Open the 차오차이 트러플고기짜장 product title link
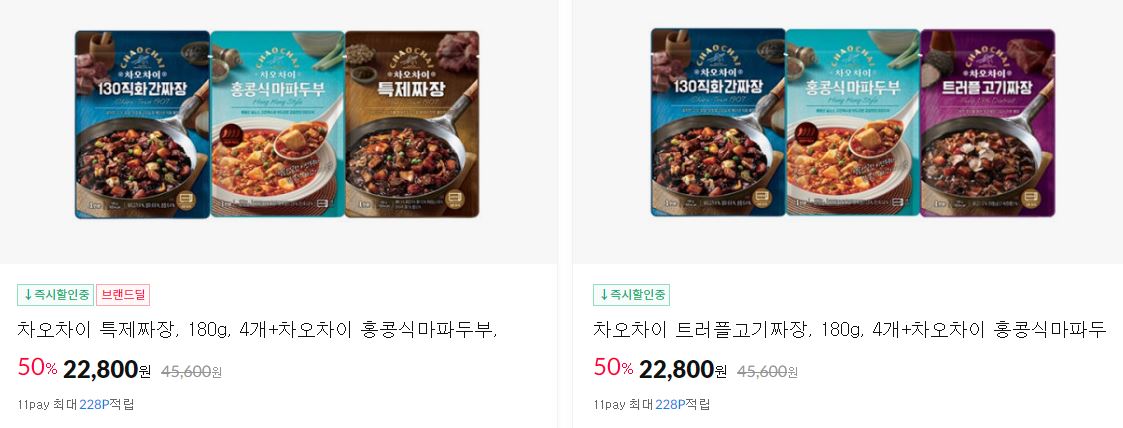The height and width of the screenshot is (428, 1123). 849,331
